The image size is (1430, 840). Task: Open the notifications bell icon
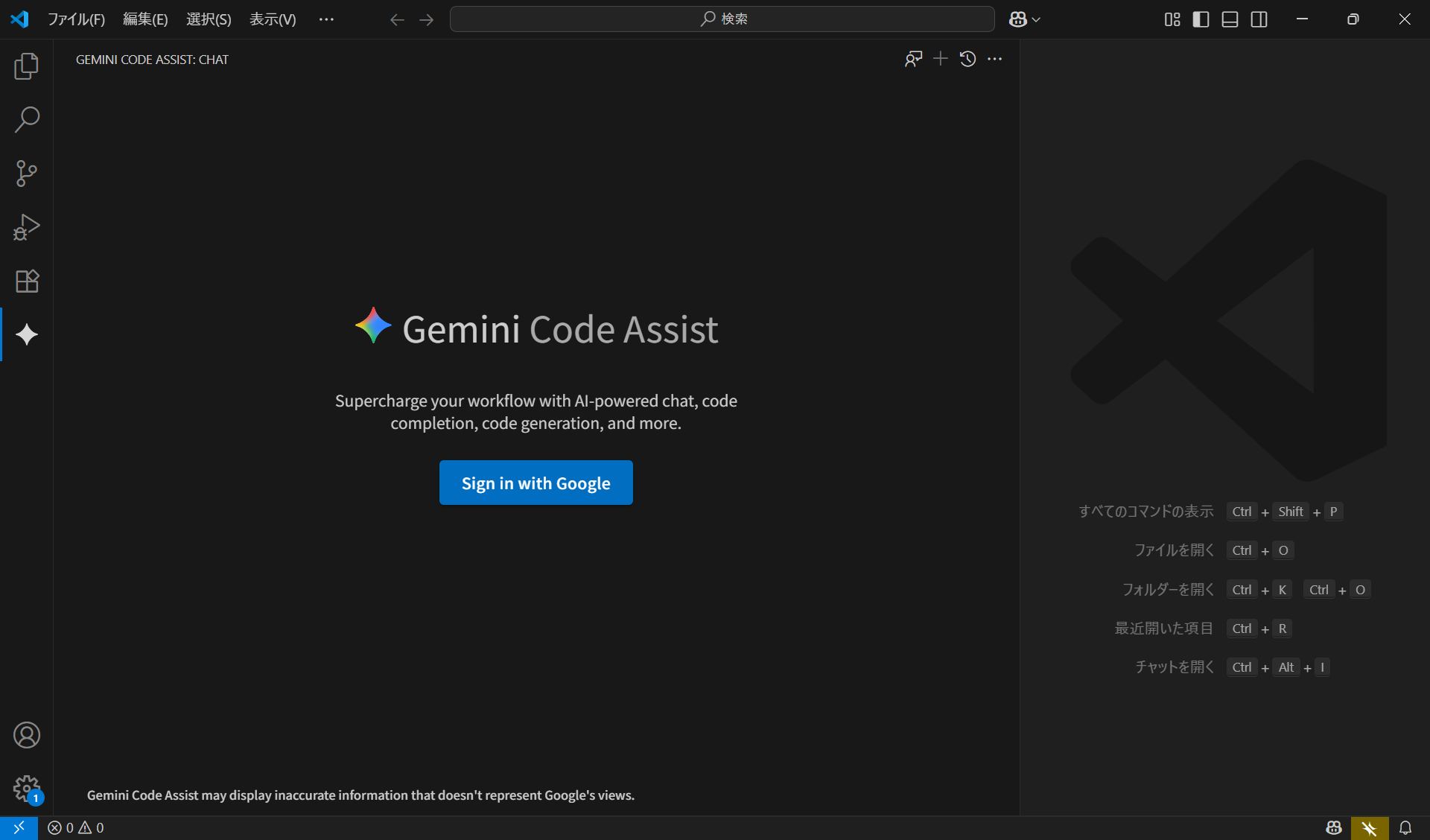tap(1405, 827)
